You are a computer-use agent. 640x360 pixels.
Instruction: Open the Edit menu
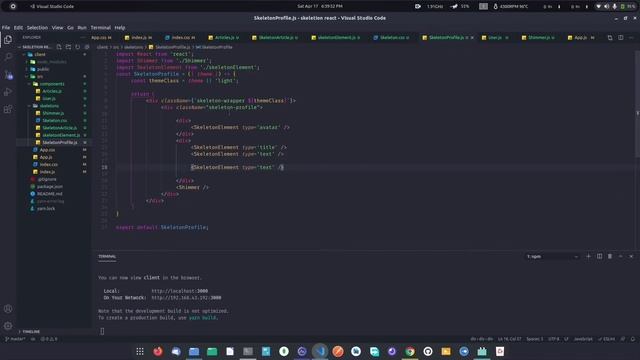18,28
